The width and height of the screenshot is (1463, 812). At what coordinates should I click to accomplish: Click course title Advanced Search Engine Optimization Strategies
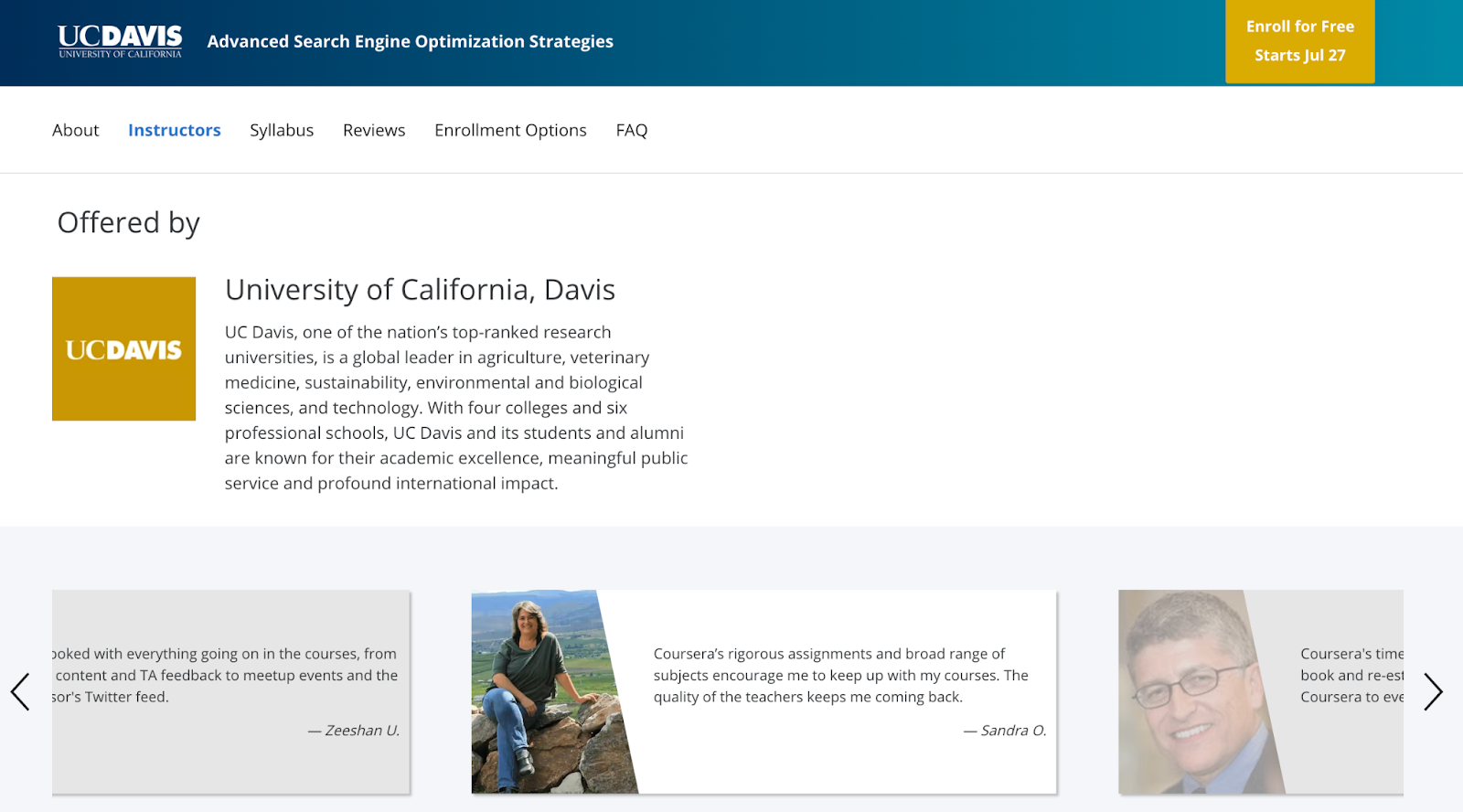click(410, 41)
